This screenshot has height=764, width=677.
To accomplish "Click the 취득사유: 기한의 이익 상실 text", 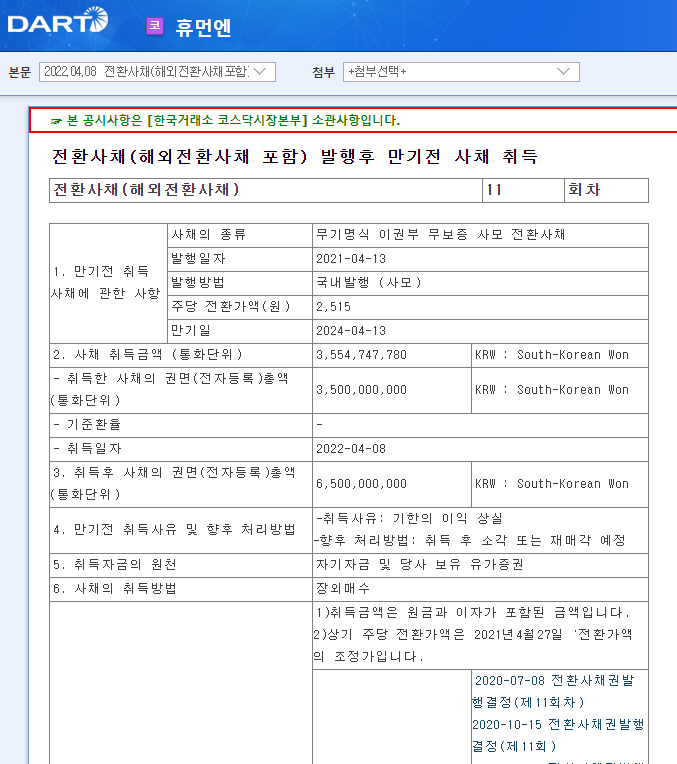I will [x=409, y=518].
